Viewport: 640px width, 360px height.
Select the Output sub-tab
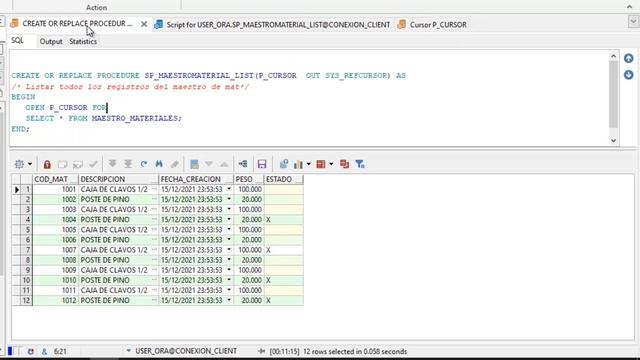51,41
